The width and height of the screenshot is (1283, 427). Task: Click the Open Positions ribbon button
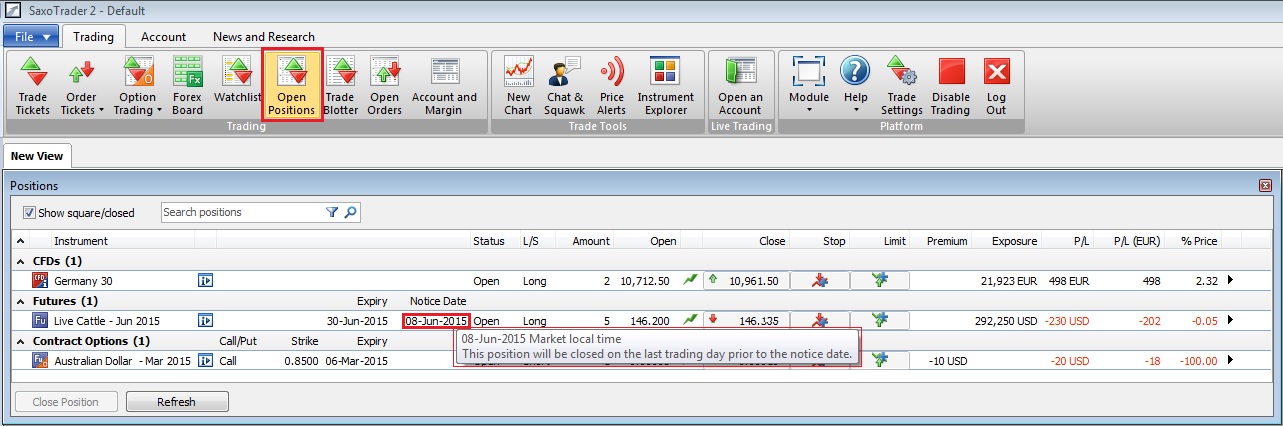pos(292,86)
